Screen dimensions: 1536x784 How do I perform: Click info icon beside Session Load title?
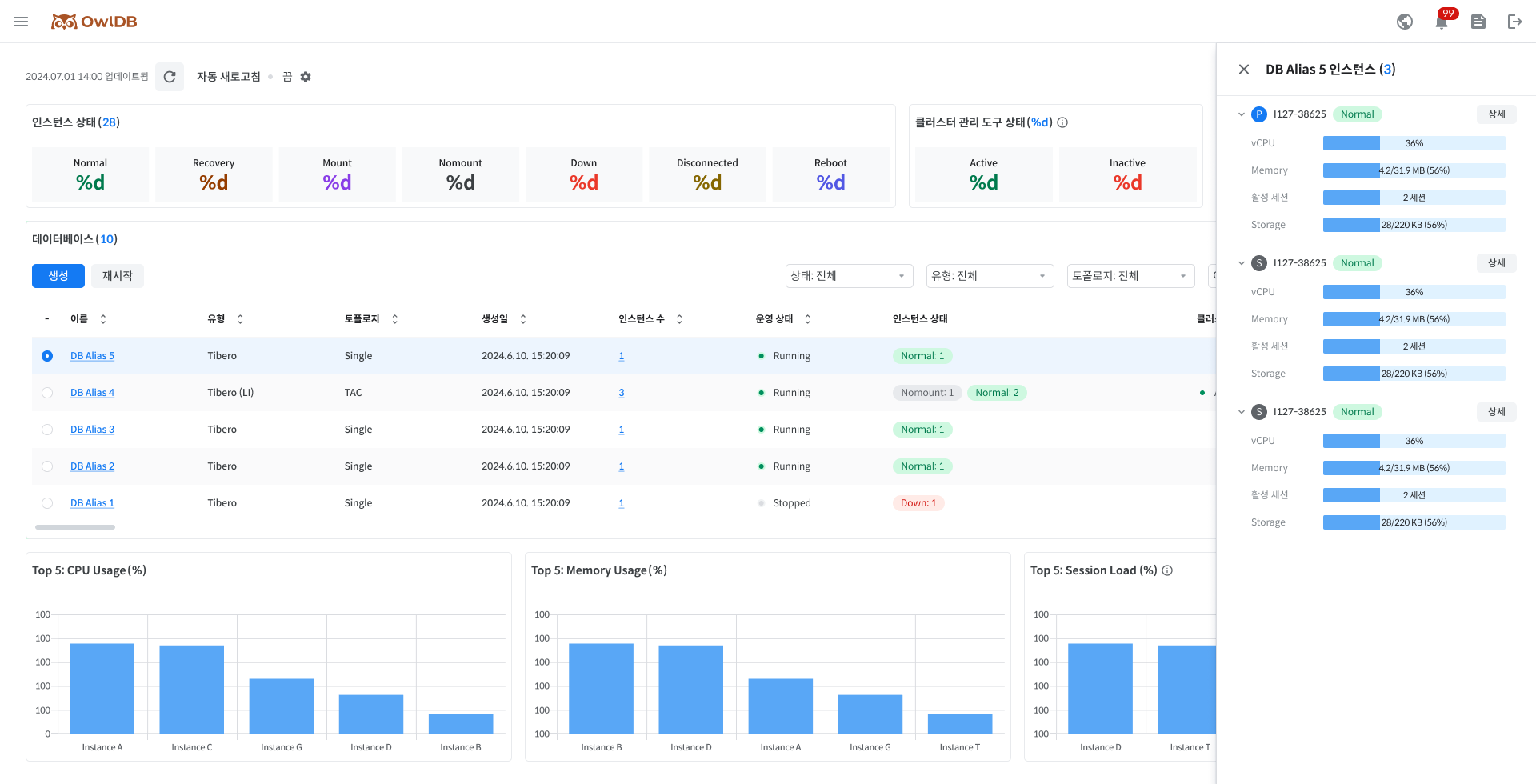1167,570
